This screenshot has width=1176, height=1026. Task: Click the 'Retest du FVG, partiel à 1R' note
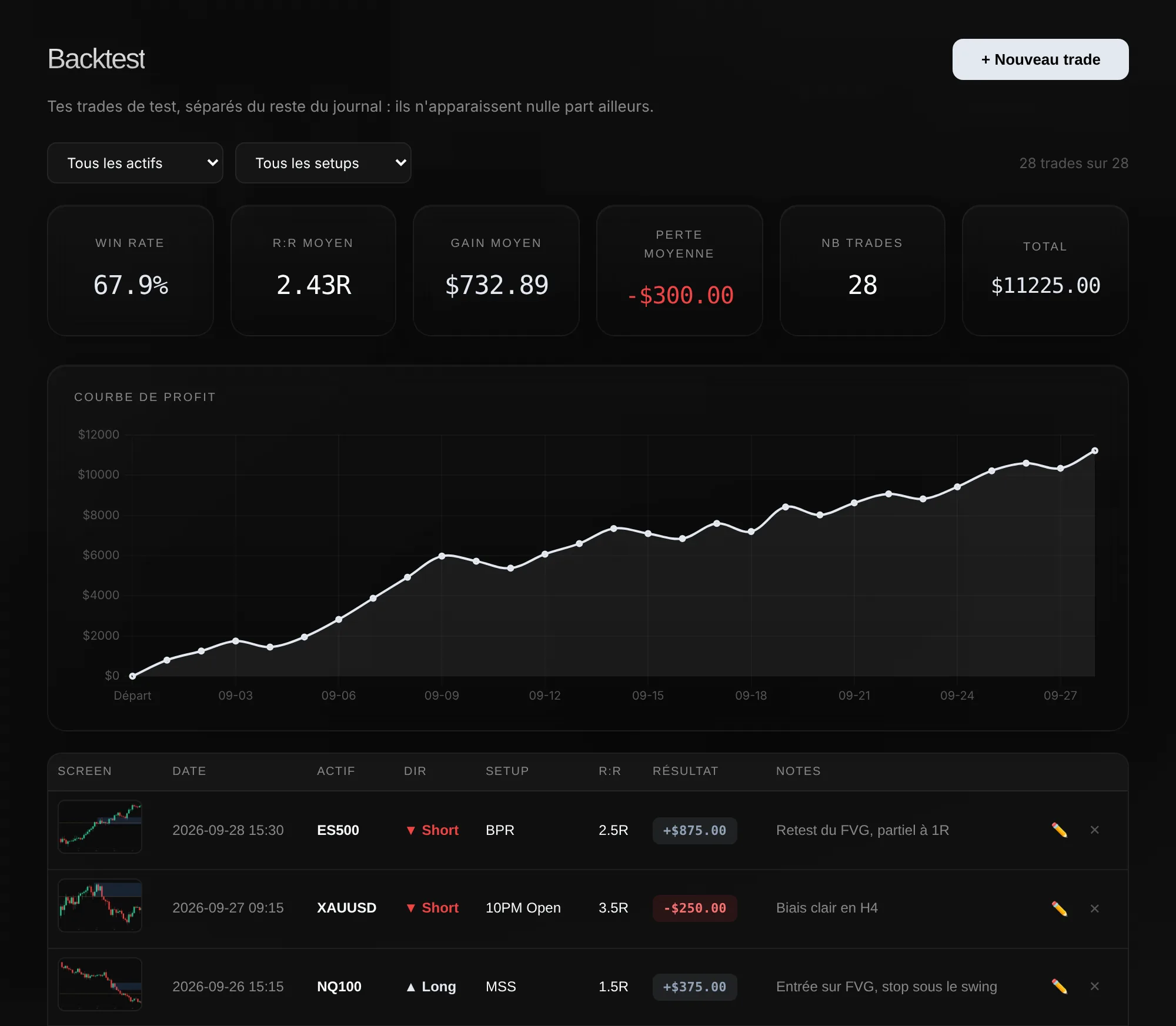click(x=863, y=830)
